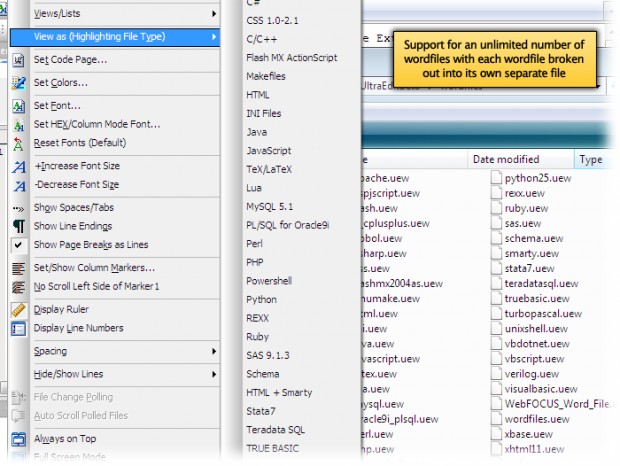Select schema.uew file
This screenshot has height=466, width=620.
pyautogui.click(x=534, y=238)
